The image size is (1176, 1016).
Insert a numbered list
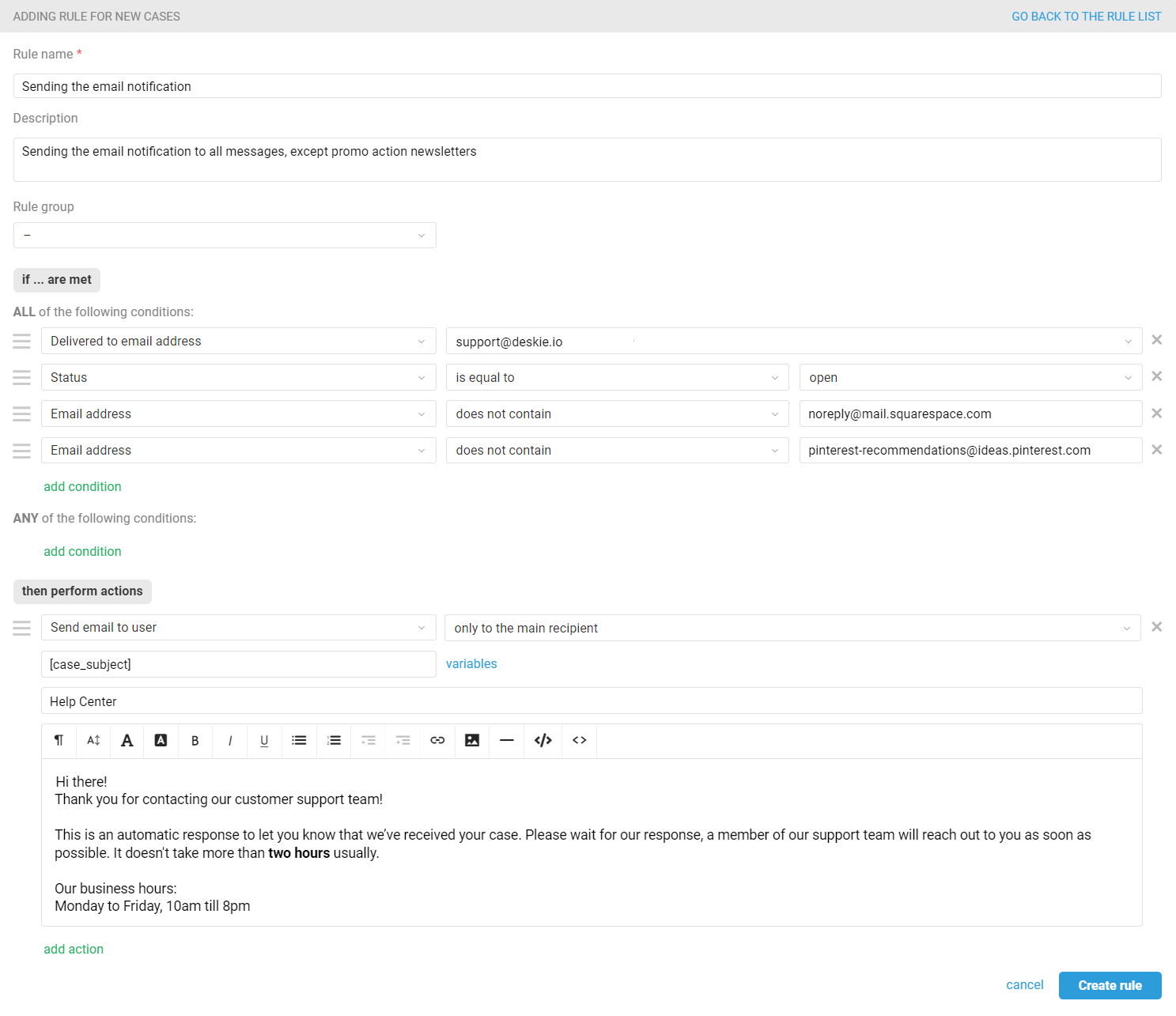click(334, 741)
